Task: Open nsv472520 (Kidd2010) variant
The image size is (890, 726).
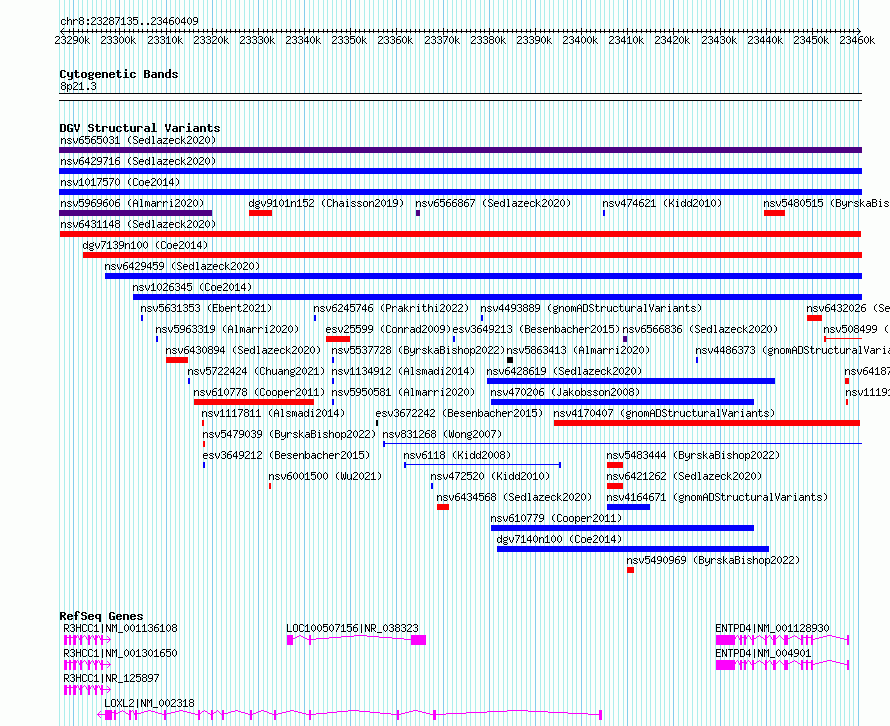Action: [490, 476]
